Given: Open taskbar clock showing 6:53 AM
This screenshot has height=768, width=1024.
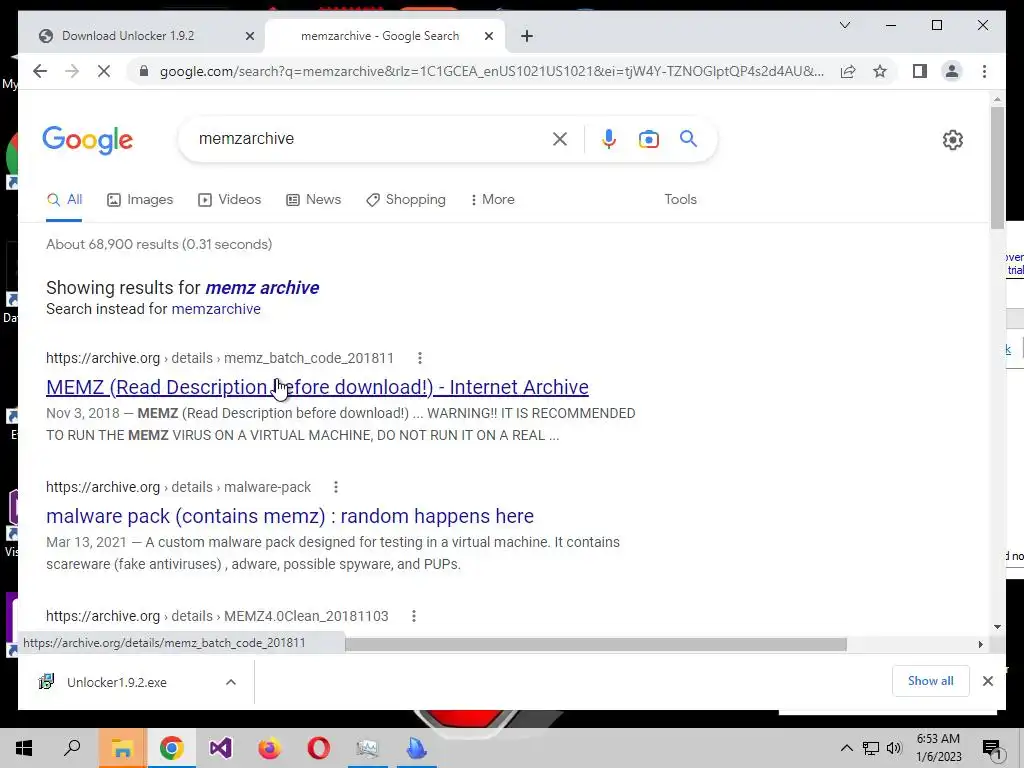Looking at the screenshot, I should point(938,748).
